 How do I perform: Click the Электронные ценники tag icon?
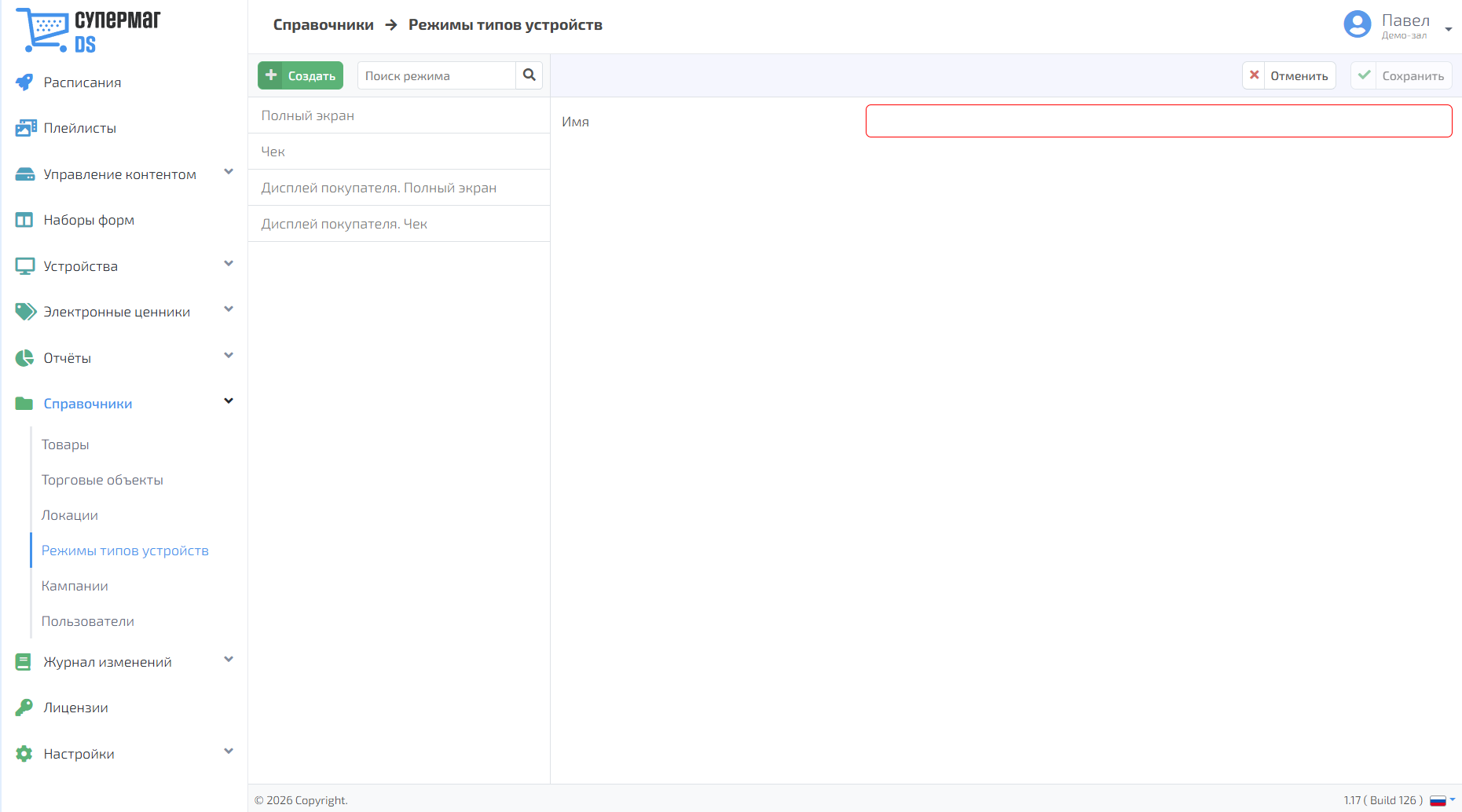click(26, 312)
